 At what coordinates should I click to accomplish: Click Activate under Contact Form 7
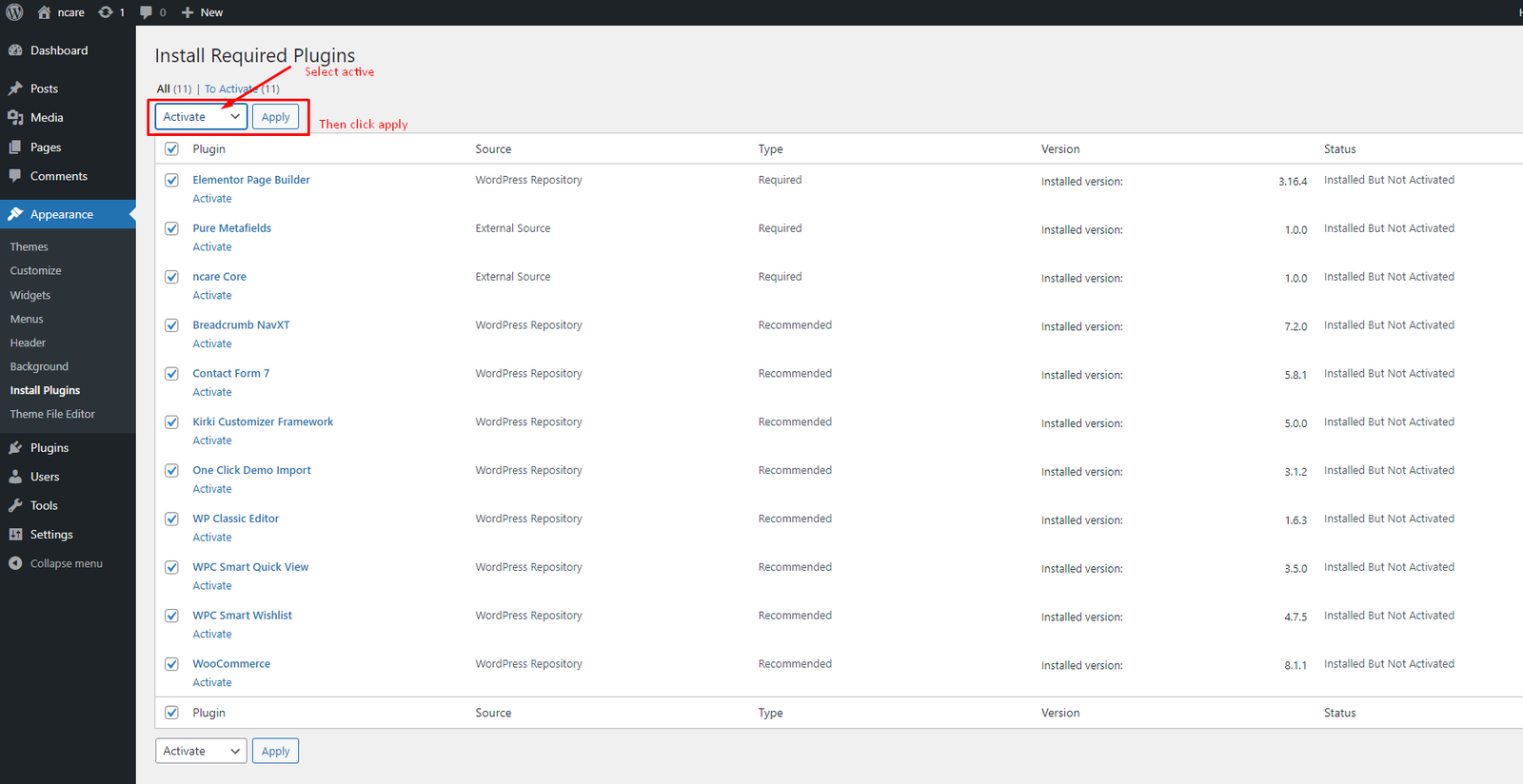(x=212, y=392)
